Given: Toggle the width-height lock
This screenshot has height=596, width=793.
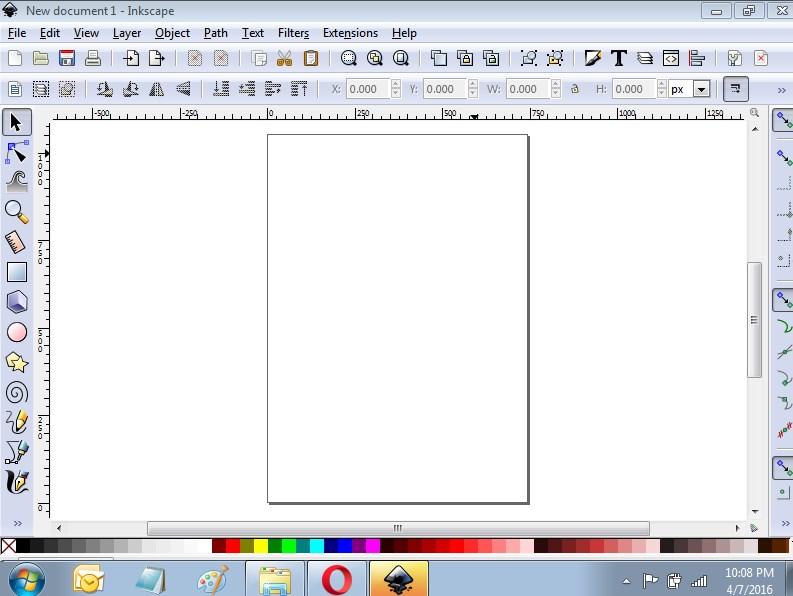Looking at the screenshot, I should 575,89.
